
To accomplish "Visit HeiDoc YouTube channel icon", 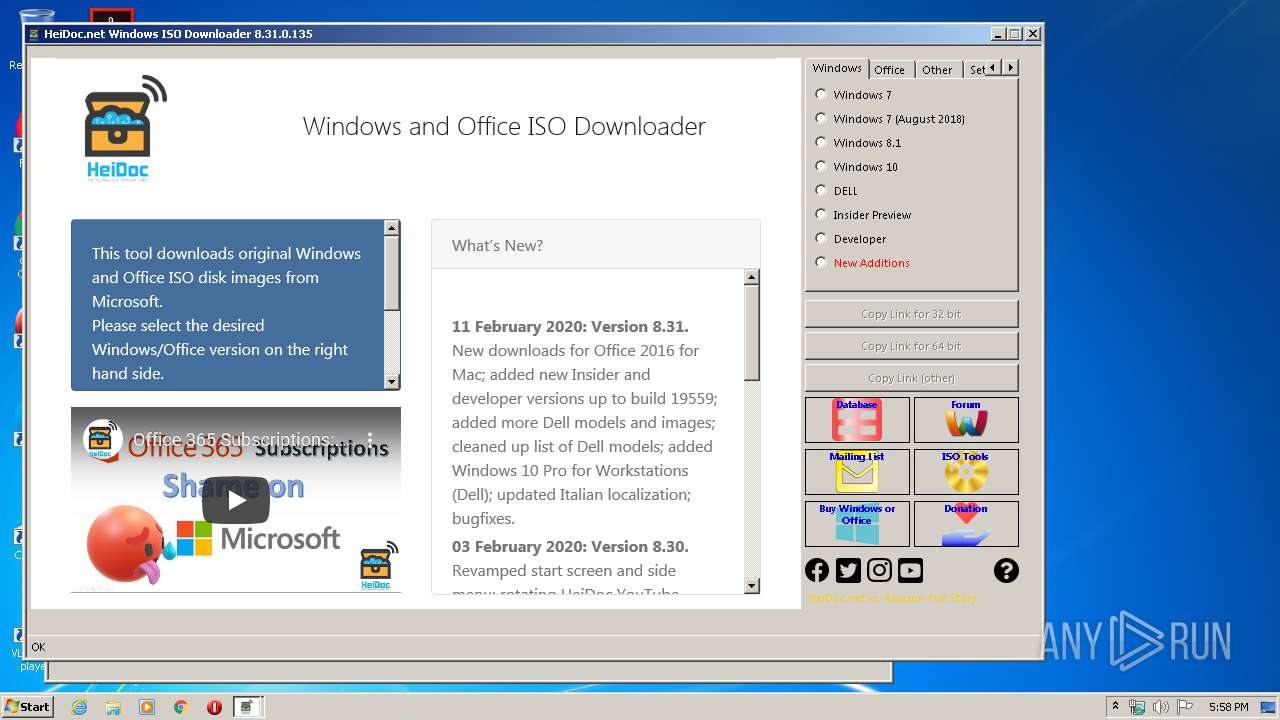I will pos(910,570).
